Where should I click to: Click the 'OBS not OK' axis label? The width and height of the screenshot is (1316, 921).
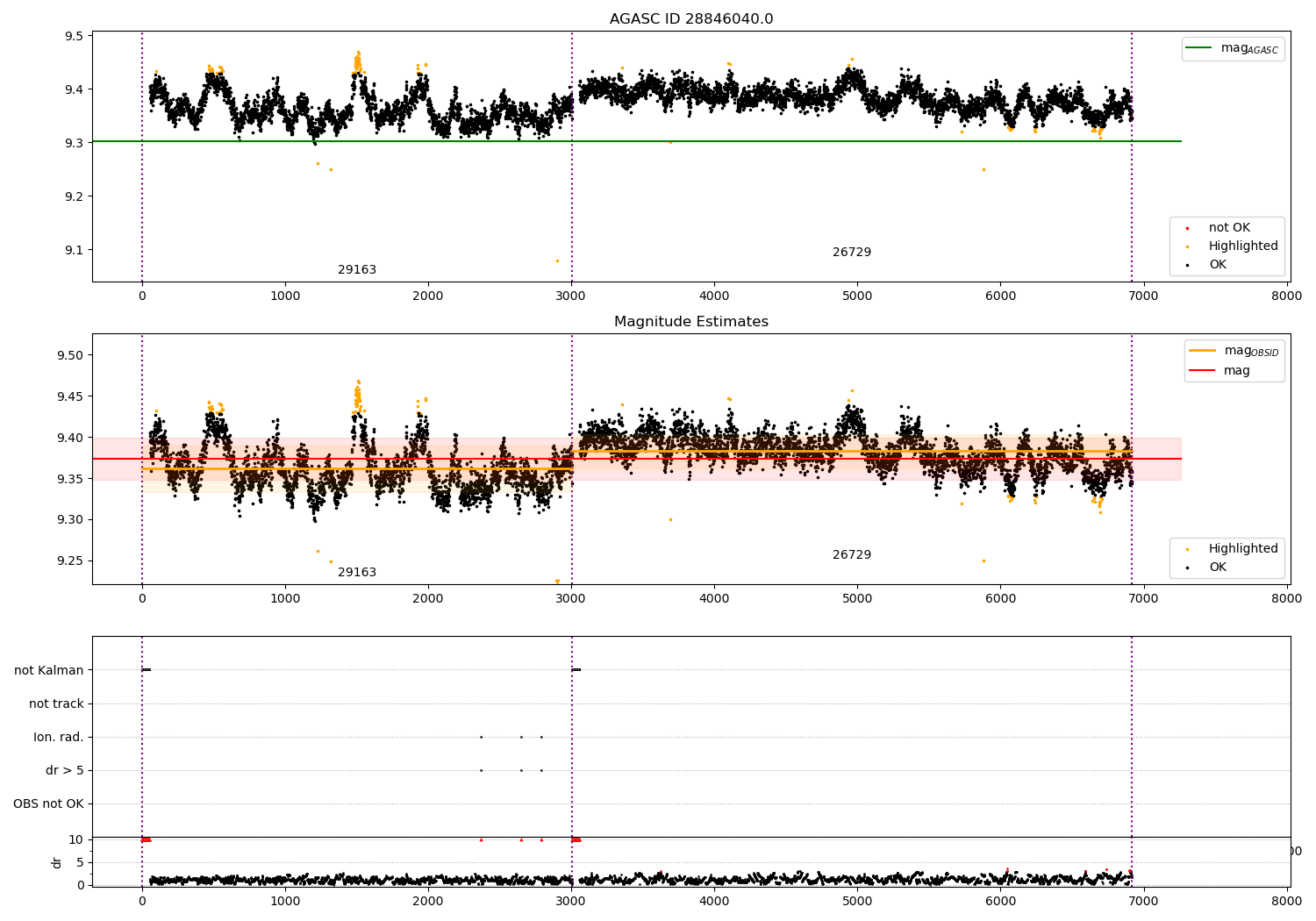pyautogui.click(x=49, y=804)
